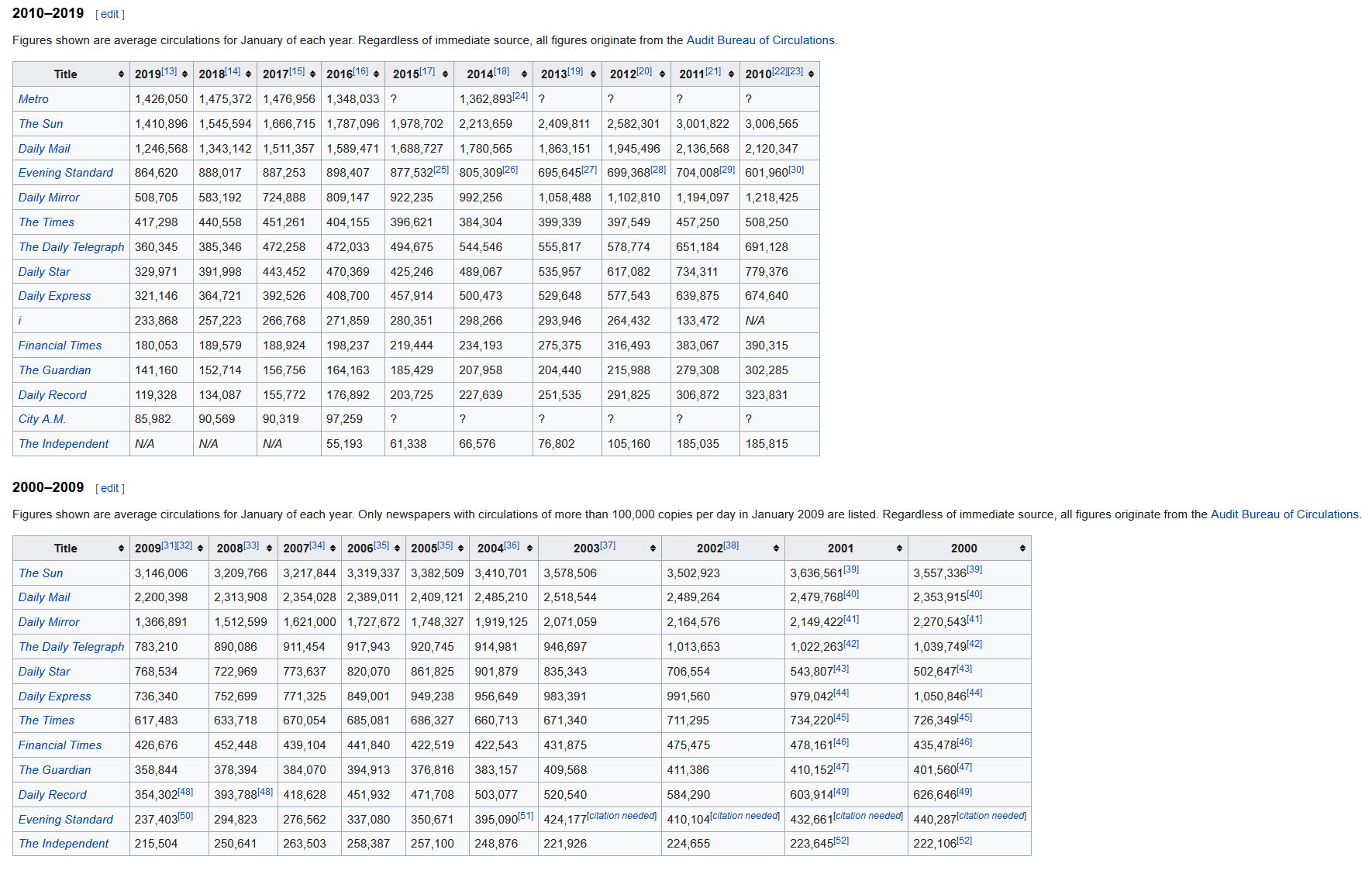Select The Sun 2019 value 1,410,896
The width and height of the screenshot is (1372, 877).
click(161, 124)
